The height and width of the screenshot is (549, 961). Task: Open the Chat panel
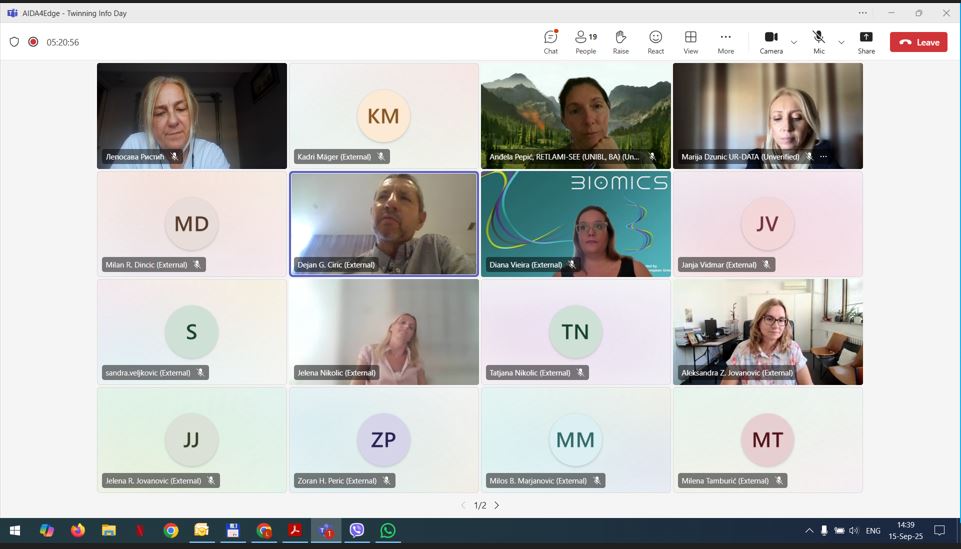click(550, 41)
